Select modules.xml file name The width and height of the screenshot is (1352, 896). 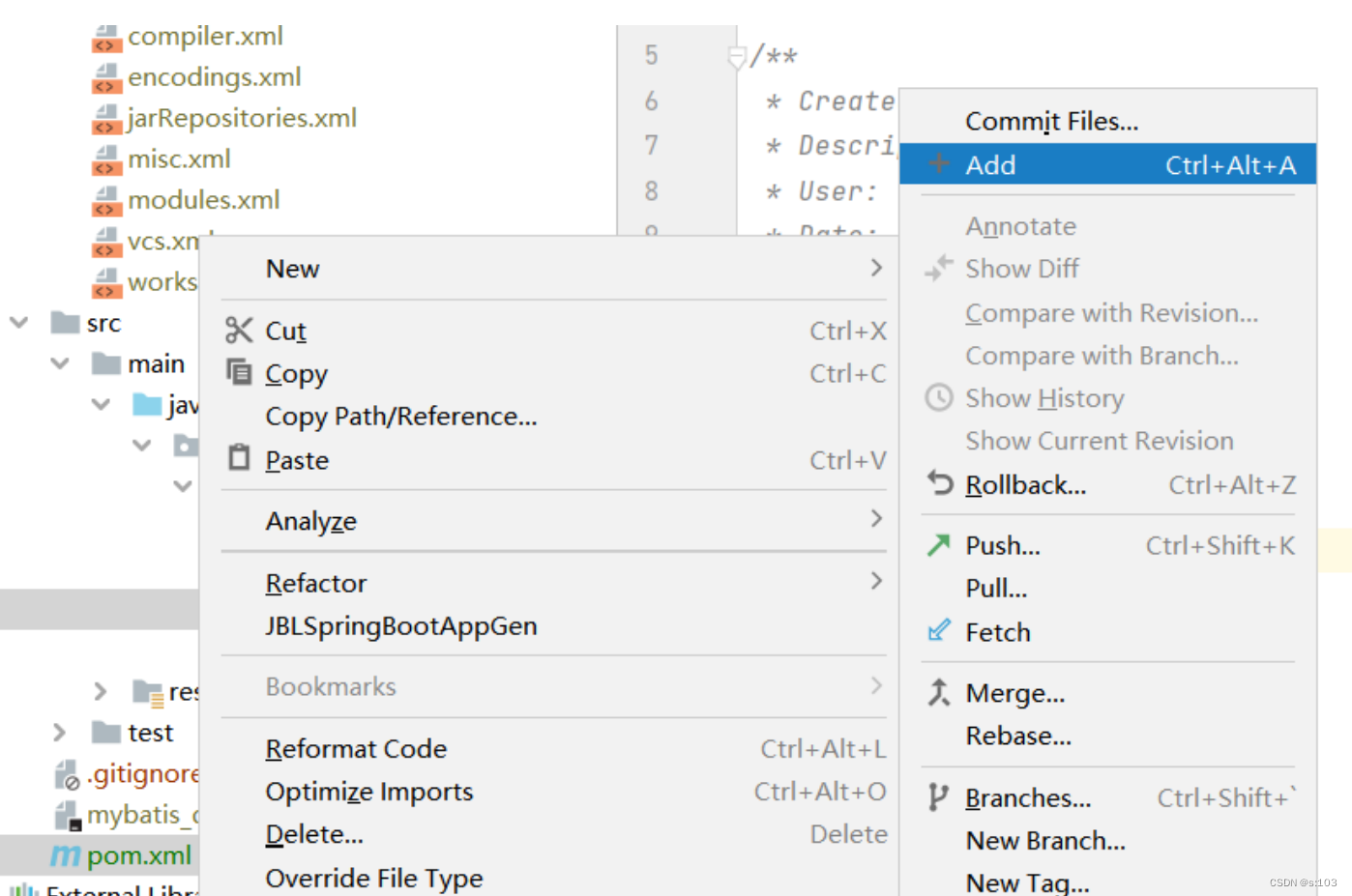click(204, 200)
